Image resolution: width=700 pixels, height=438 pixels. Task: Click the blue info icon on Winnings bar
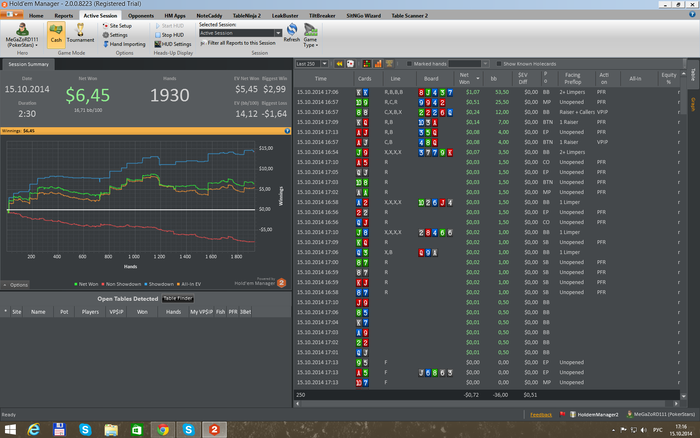pos(287,131)
